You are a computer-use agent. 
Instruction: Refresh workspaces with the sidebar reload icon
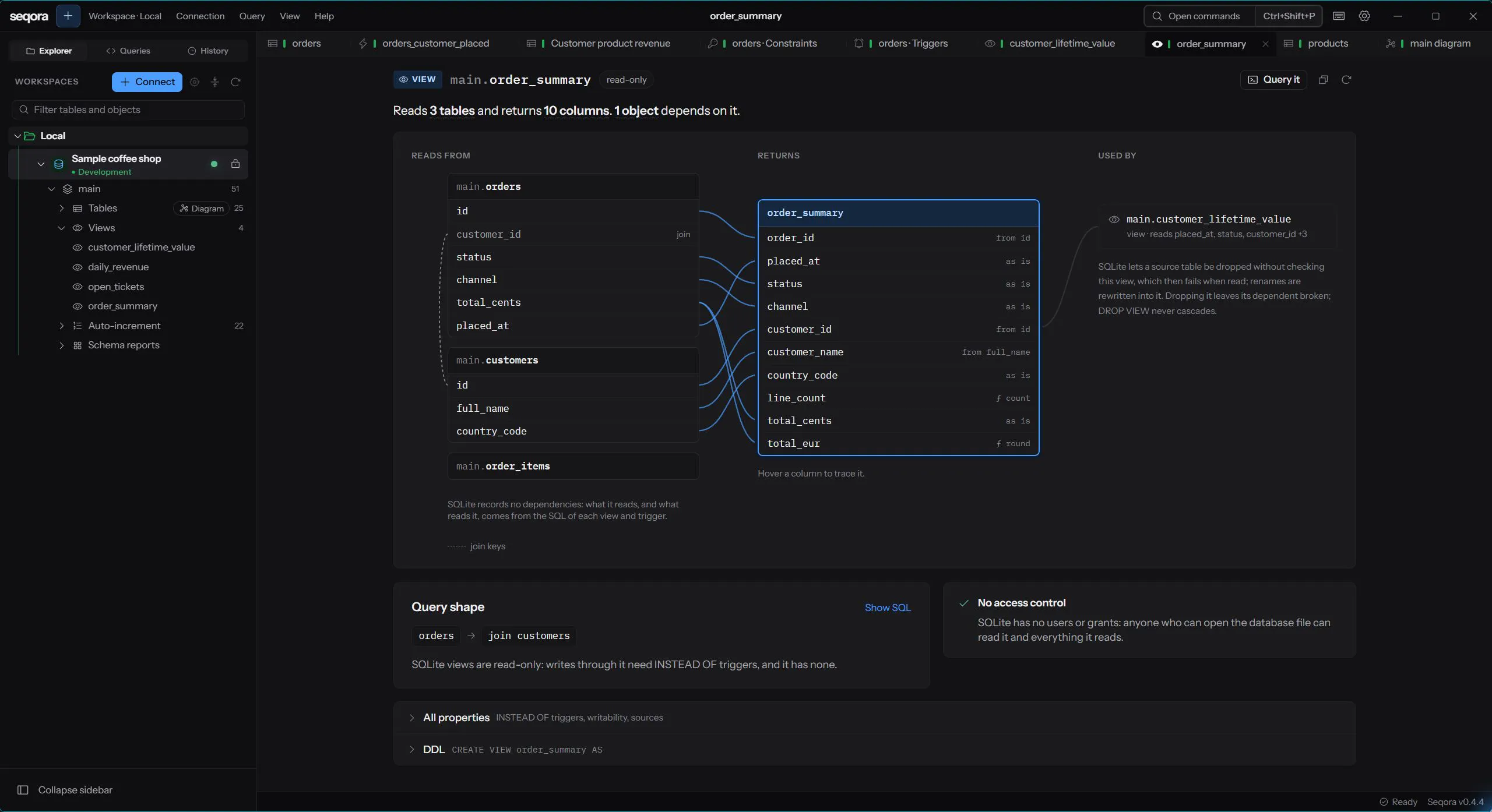tap(235, 82)
